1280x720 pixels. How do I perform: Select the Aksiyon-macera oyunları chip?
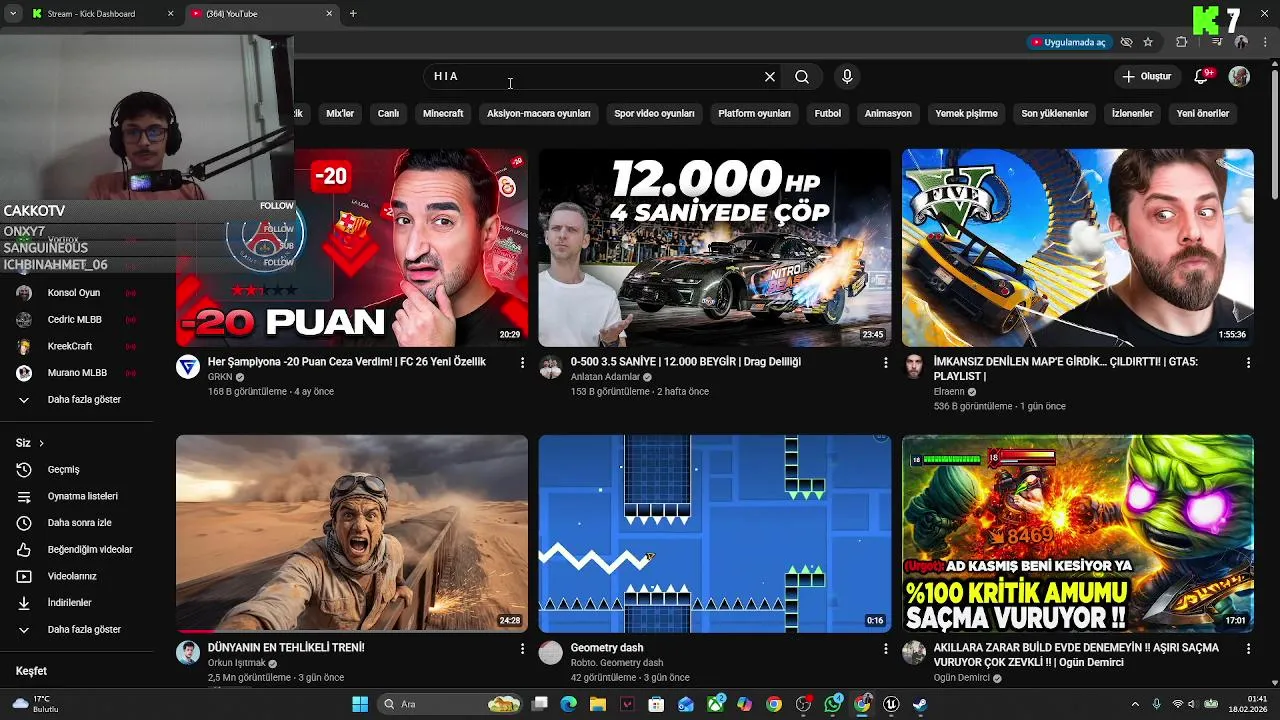coord(539,114)
